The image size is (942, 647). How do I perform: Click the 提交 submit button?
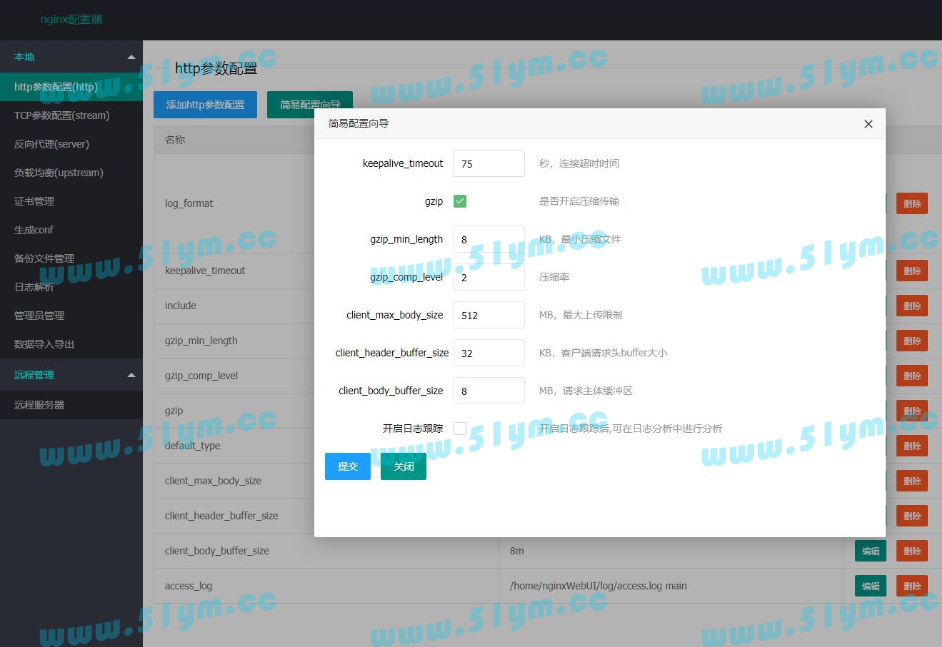tap(348, 466)
